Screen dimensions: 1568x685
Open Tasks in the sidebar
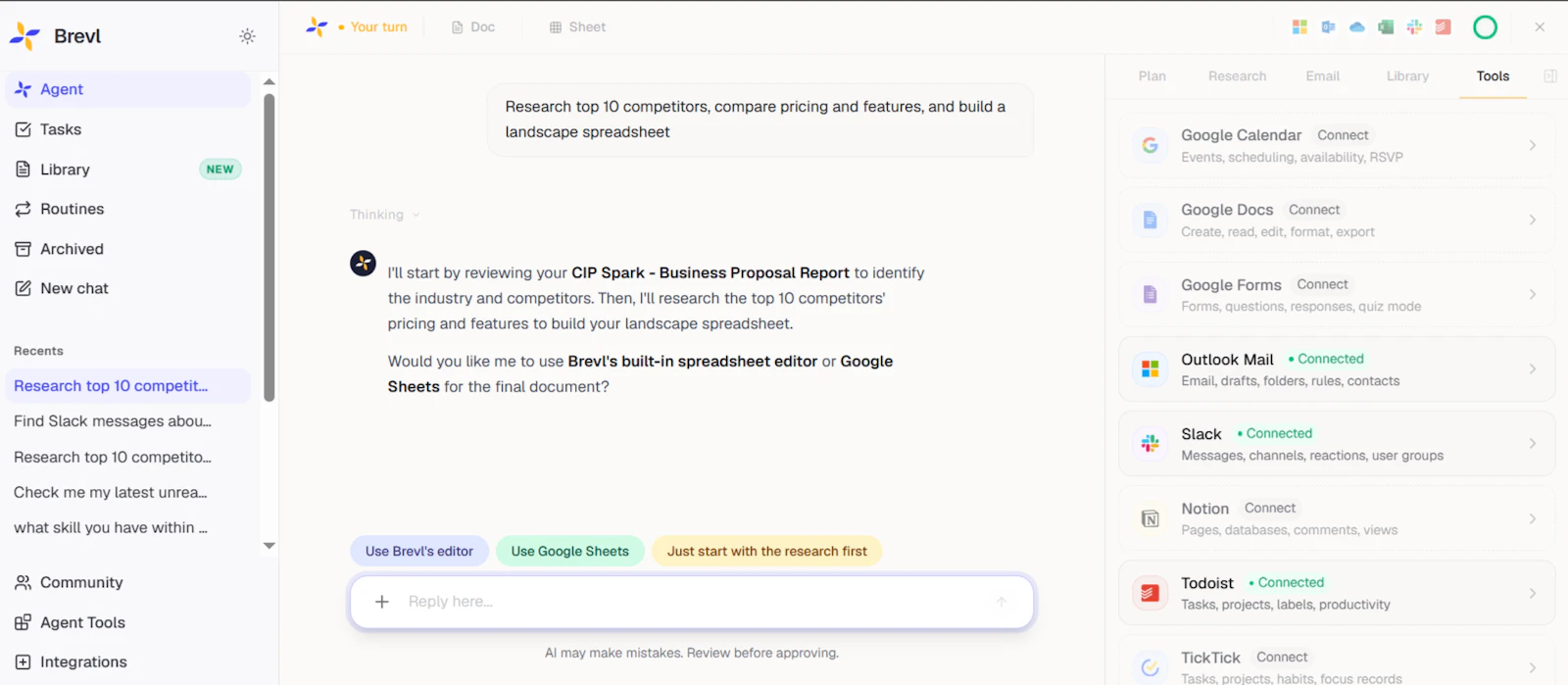pyautogui.click(x=128, y=129)
